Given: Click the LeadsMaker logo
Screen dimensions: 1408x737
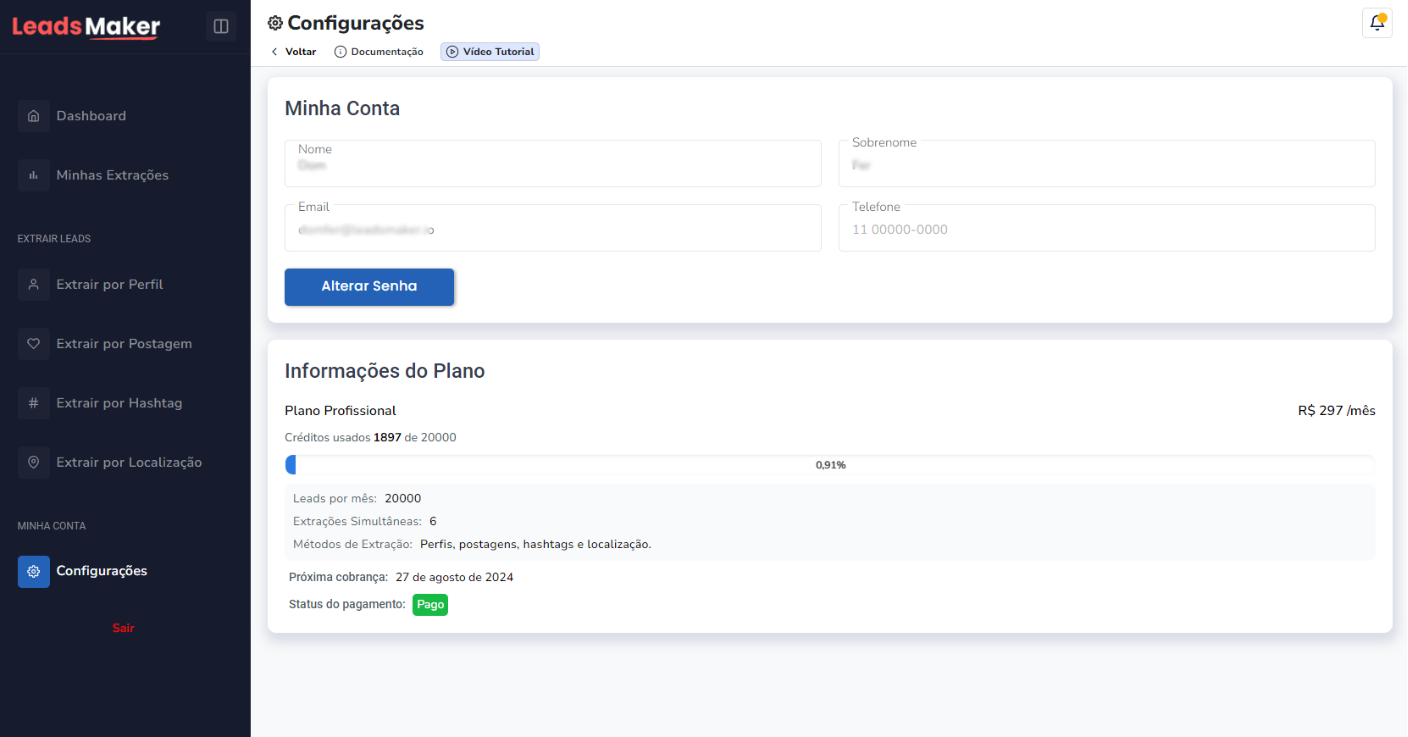Looking at the screenshot, I should (85, 26).
